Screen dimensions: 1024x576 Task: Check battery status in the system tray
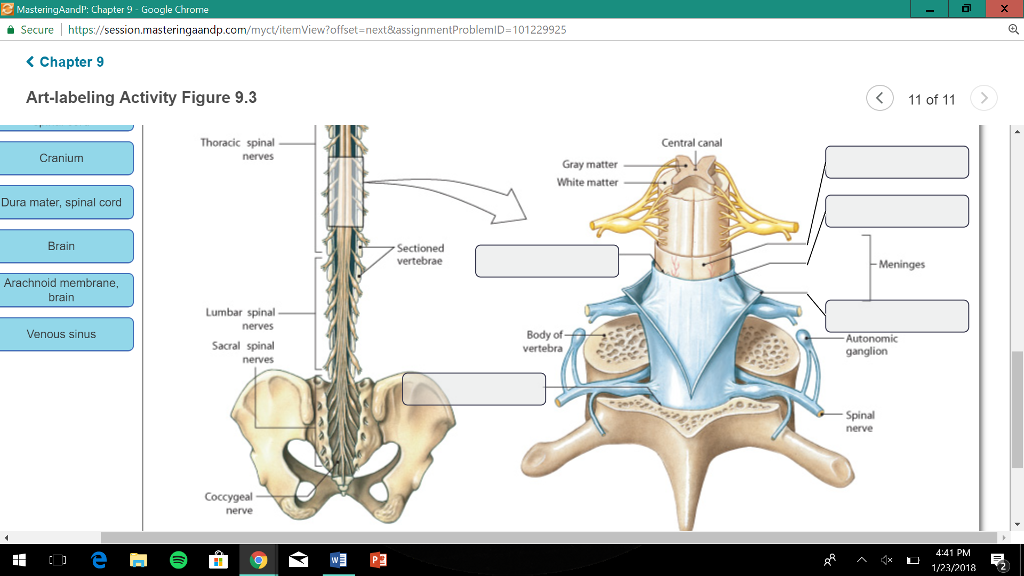point(915,560)
